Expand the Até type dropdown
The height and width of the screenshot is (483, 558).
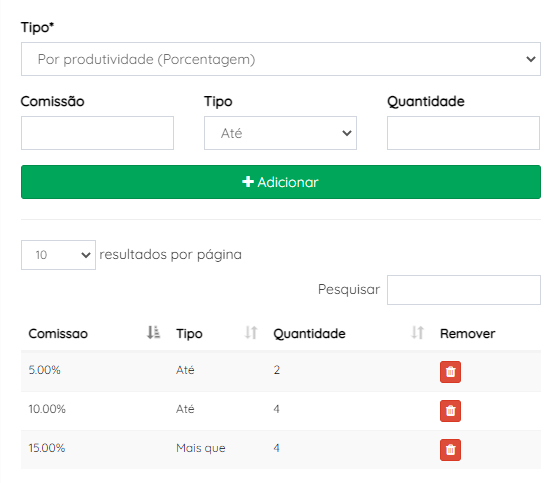coord(280,133)
